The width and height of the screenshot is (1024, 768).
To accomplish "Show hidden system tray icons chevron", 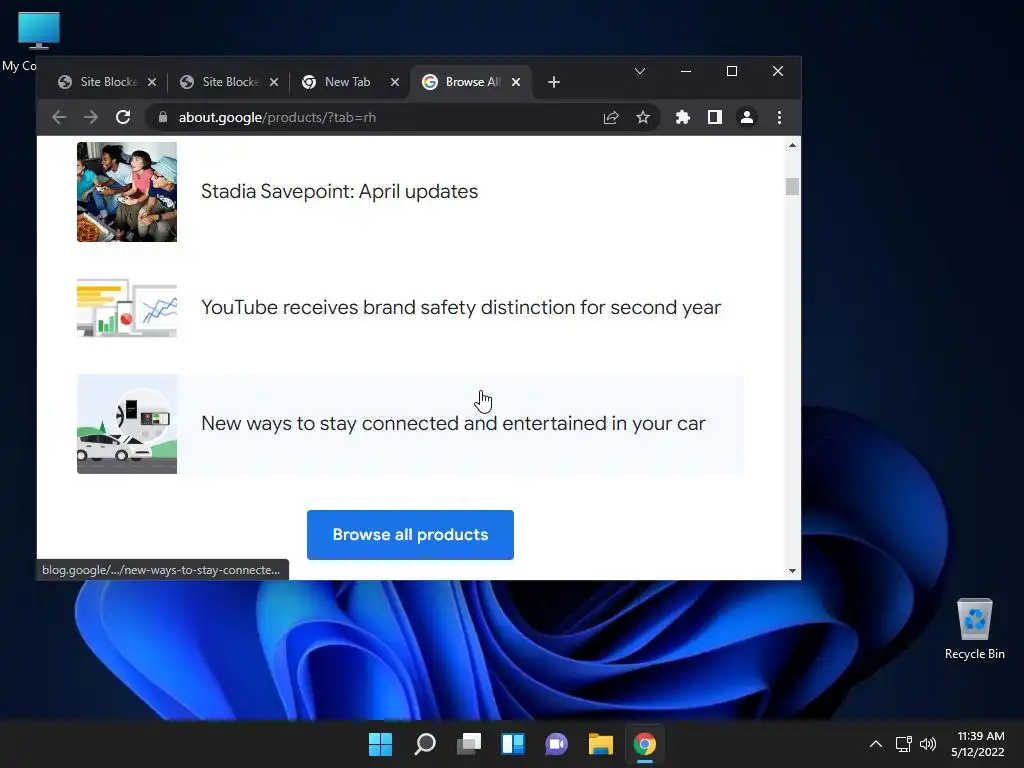I will [x=876, y=744].
